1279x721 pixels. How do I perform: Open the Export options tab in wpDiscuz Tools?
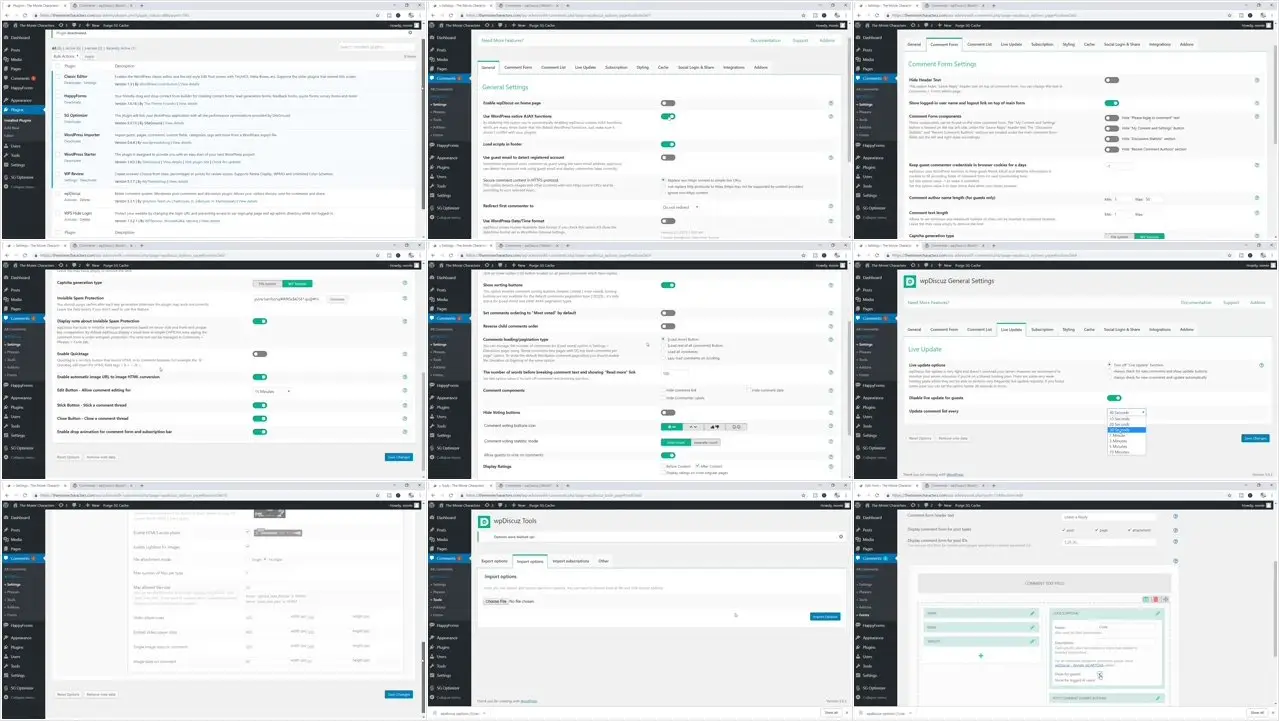pos(494,561)
